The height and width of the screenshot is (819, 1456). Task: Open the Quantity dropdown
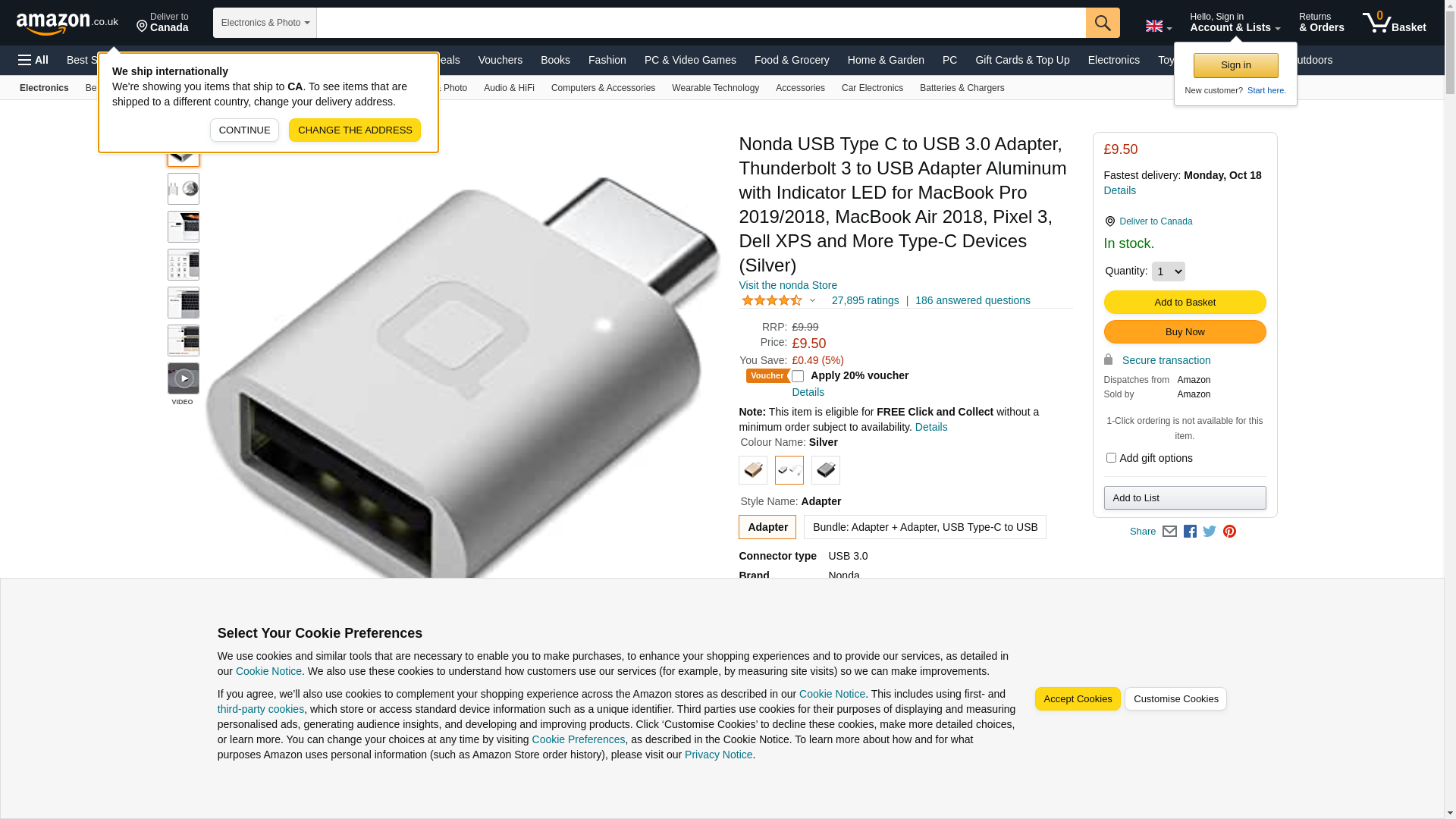[x=1168, y=271]
